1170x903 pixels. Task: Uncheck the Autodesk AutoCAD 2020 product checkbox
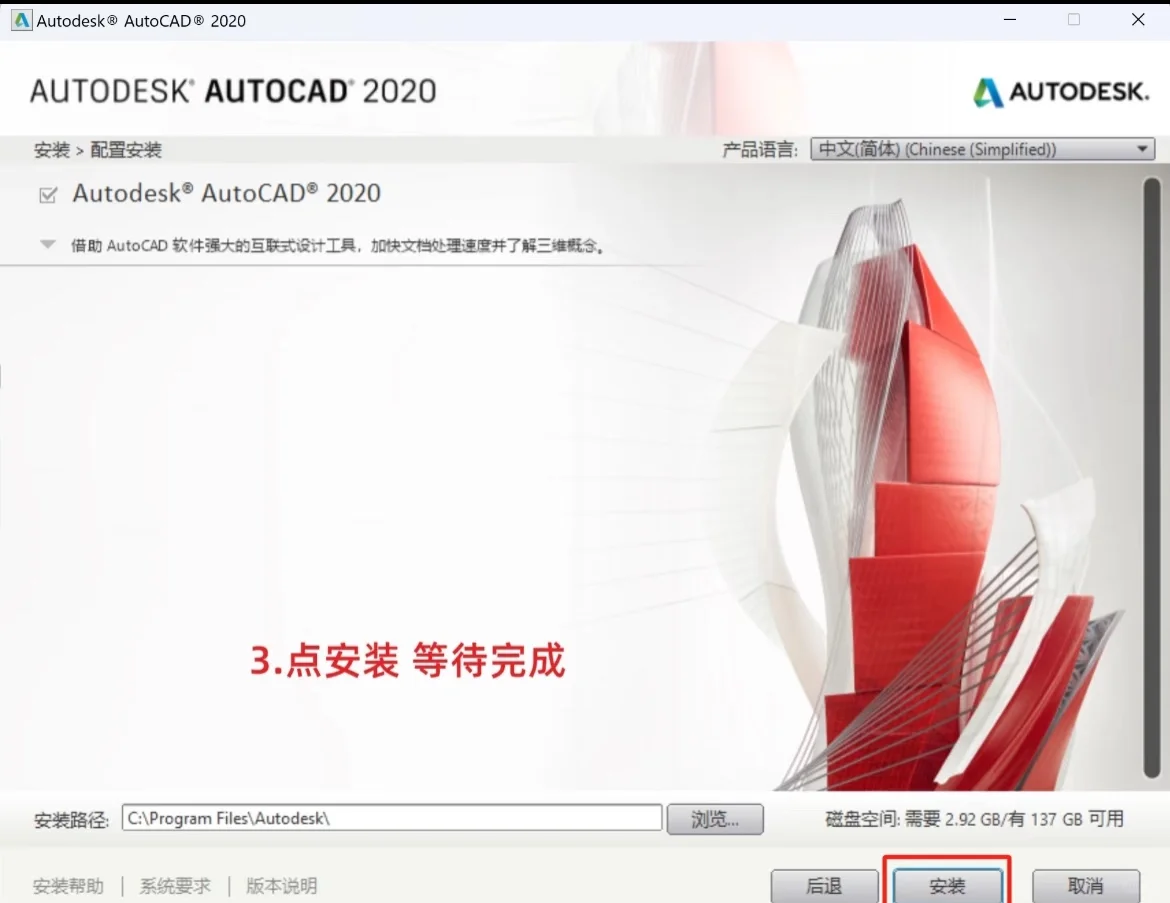(x=46, y=193)
